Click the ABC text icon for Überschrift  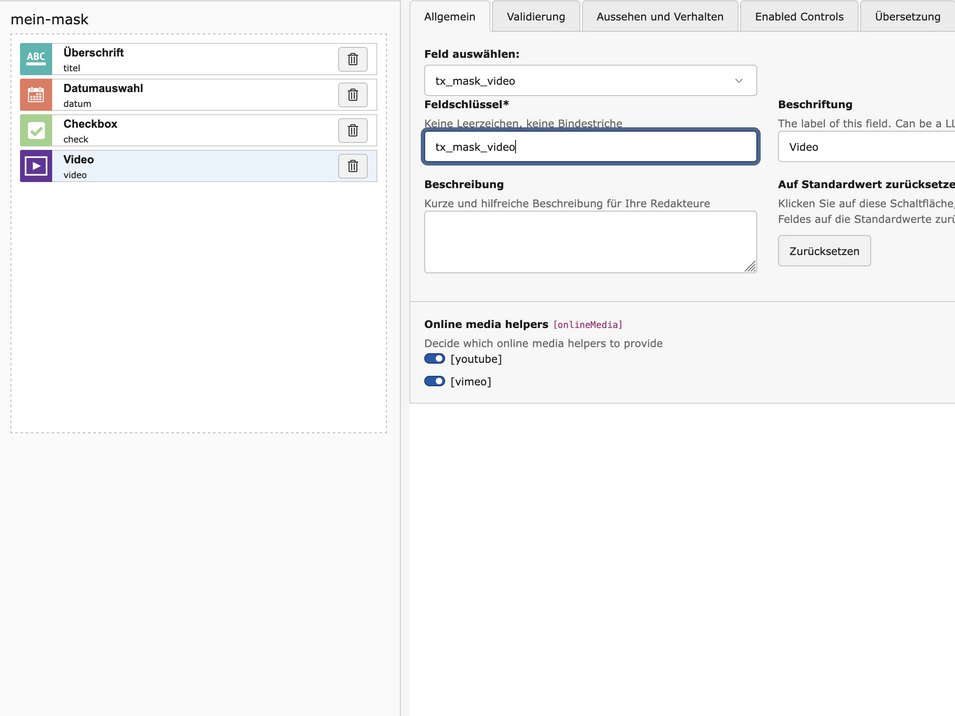[x=36, y=59]
